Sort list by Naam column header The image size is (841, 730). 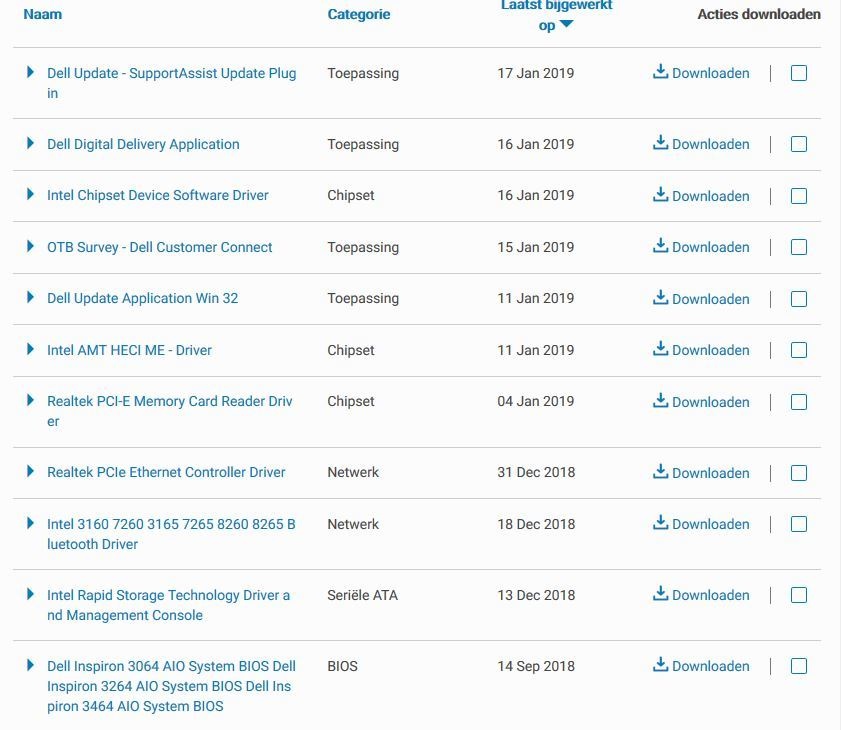click(42, 14)
